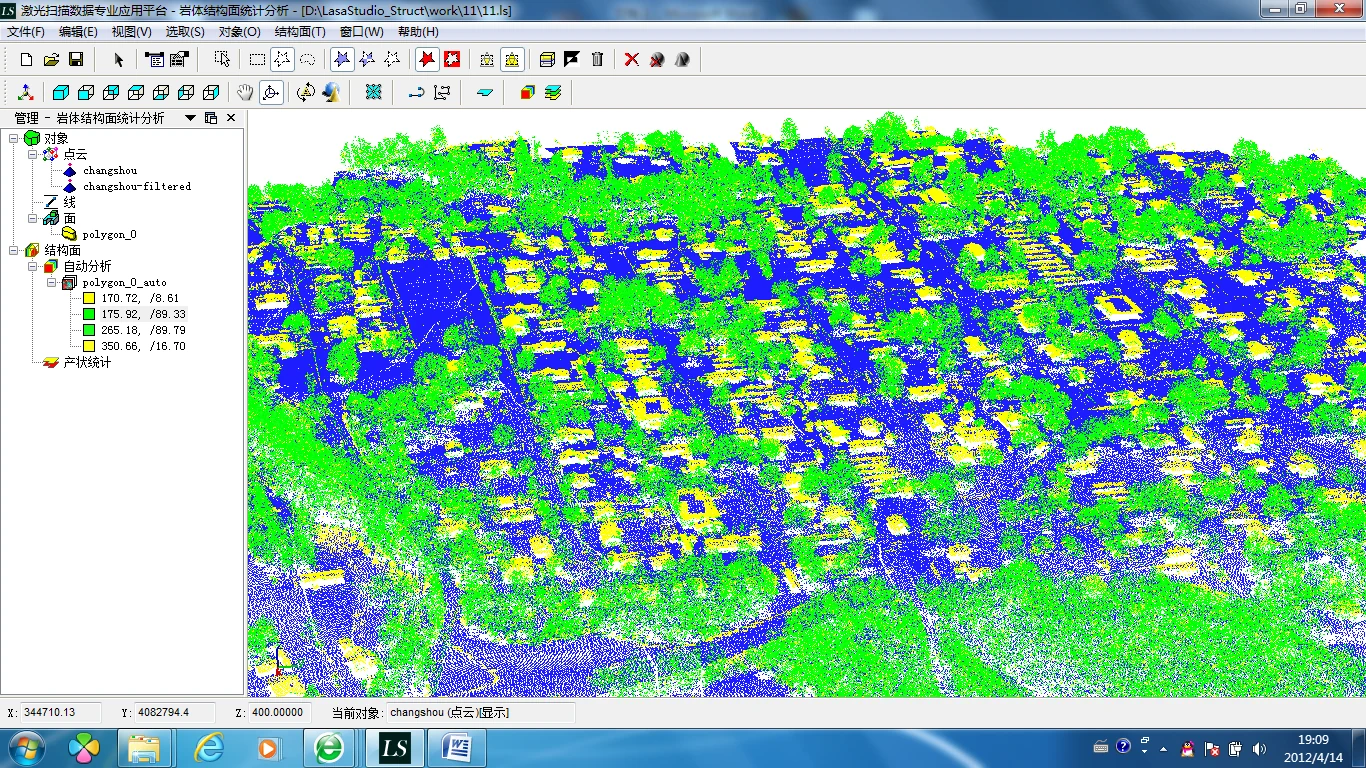Click the red-green-blue cube icon
Viewport: 1366px width, 768px height.
pyautogui.click(x=527, y=93)
